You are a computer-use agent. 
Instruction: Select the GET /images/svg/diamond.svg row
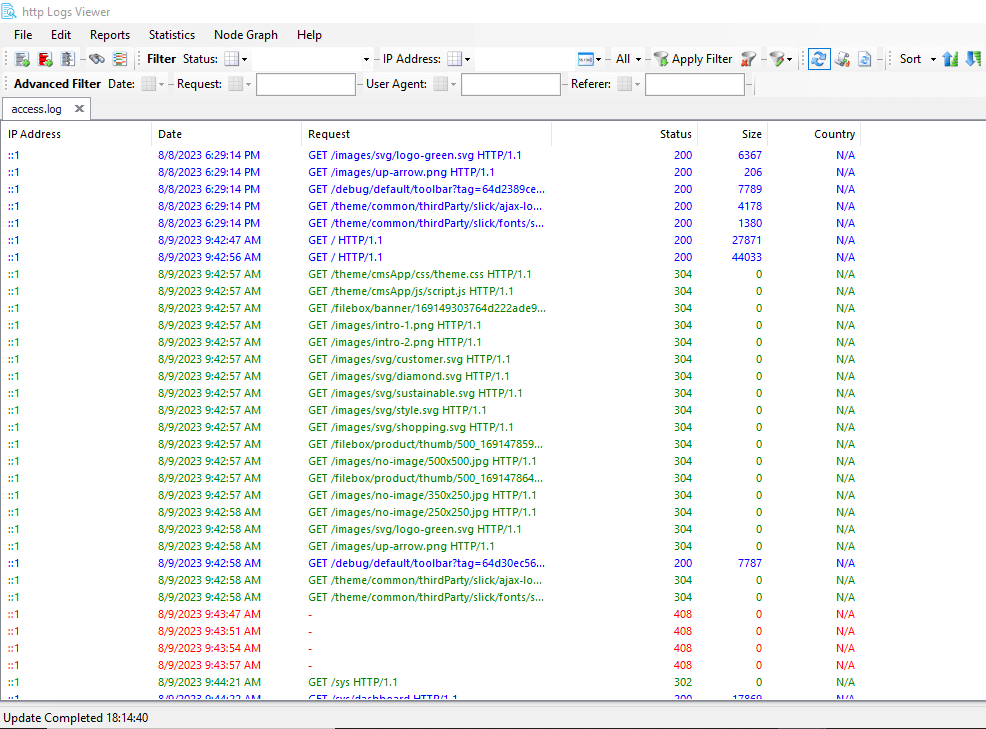[431, 376]
